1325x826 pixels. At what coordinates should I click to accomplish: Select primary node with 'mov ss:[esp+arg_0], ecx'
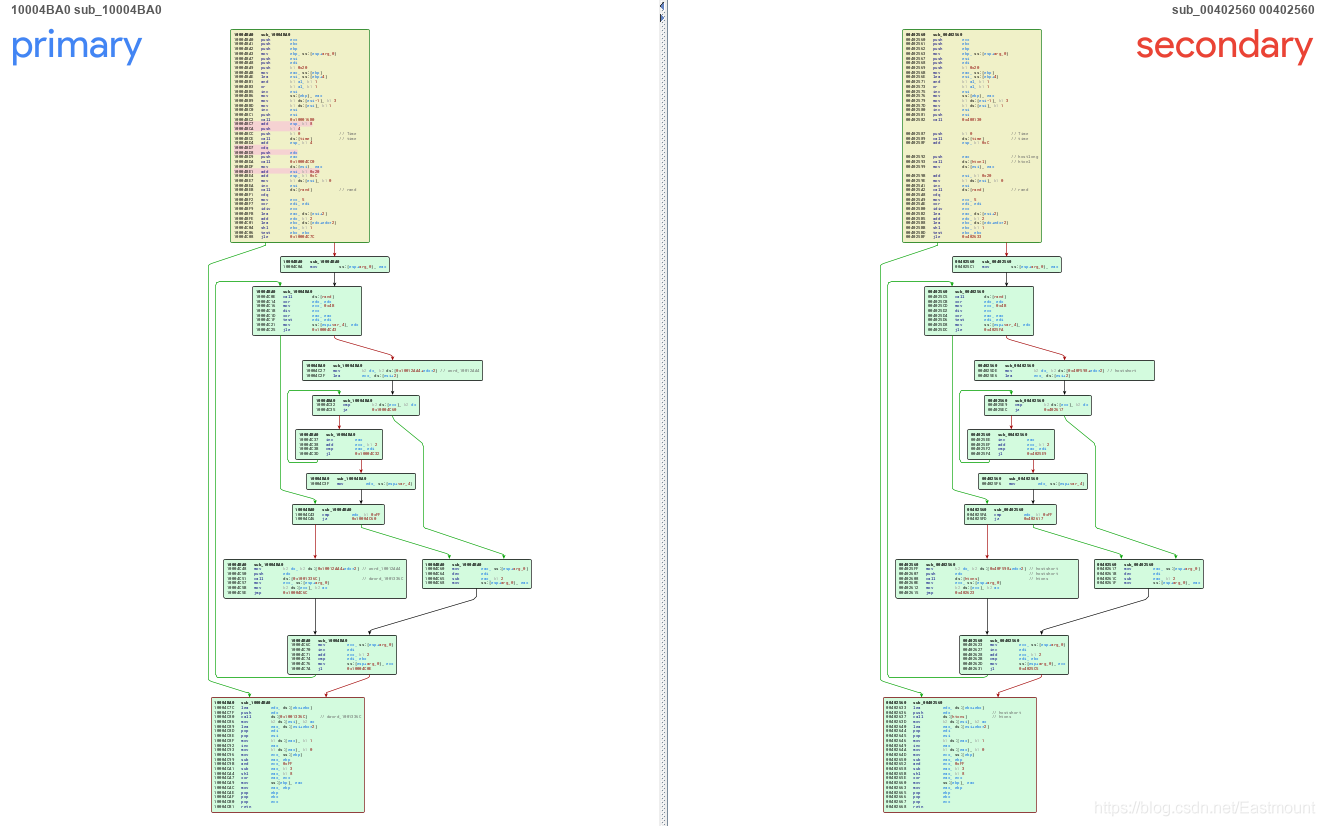[x=334, y=265]
